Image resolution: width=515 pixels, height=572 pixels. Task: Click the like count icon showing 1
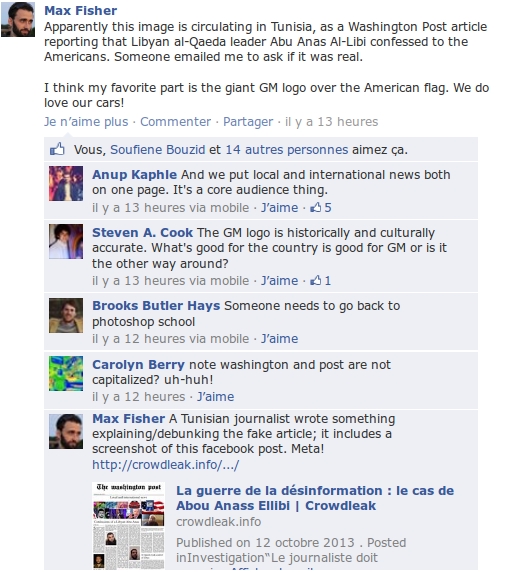321,281
